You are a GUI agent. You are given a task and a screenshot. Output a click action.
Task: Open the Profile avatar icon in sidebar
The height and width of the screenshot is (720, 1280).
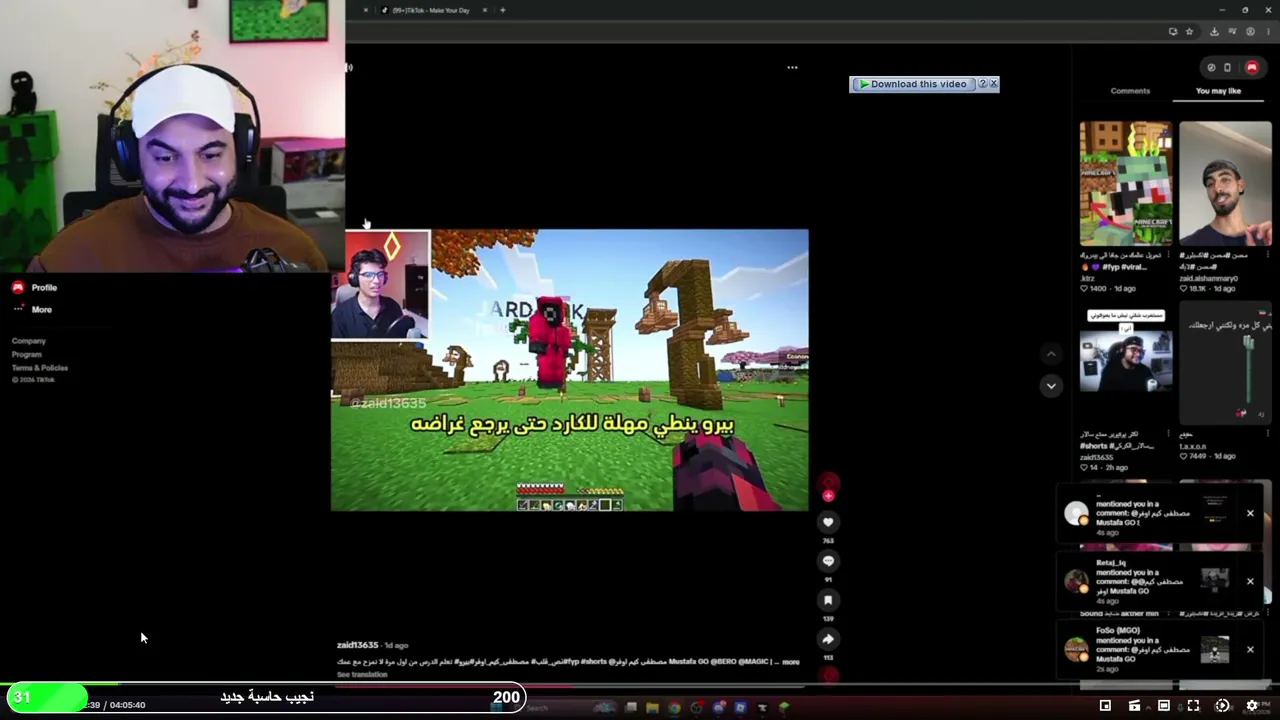(18, 288)
